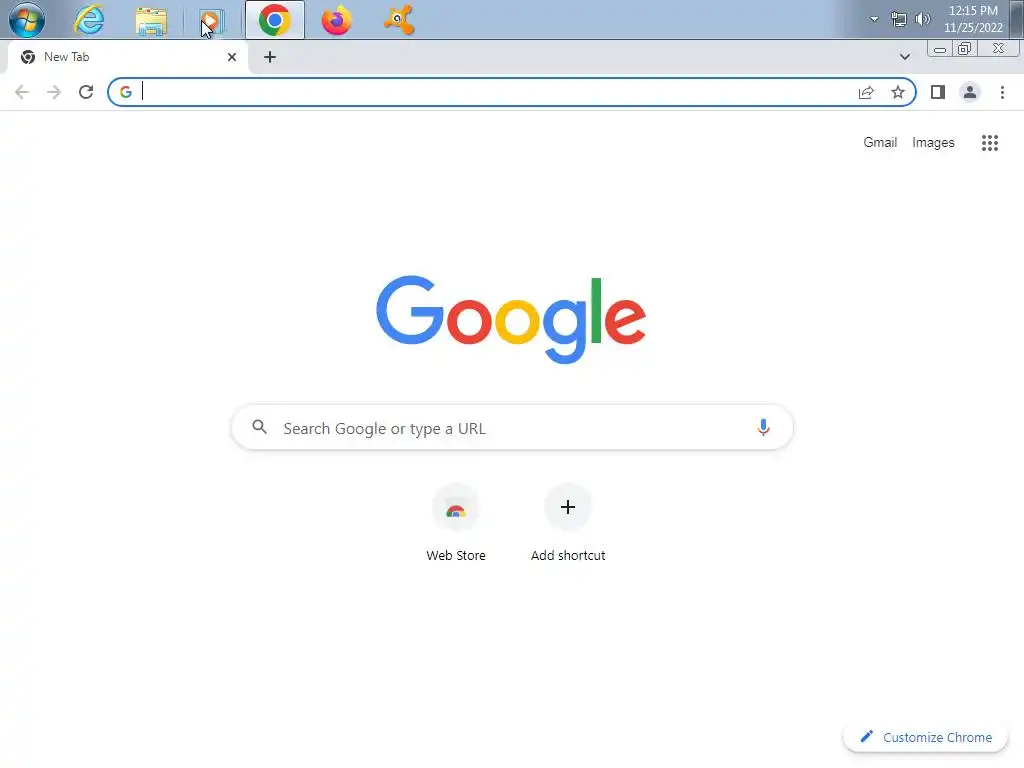Open the volume speaker tray icon
The width and height of the screenshot is (1024, 768).
[x=922, y=19]
